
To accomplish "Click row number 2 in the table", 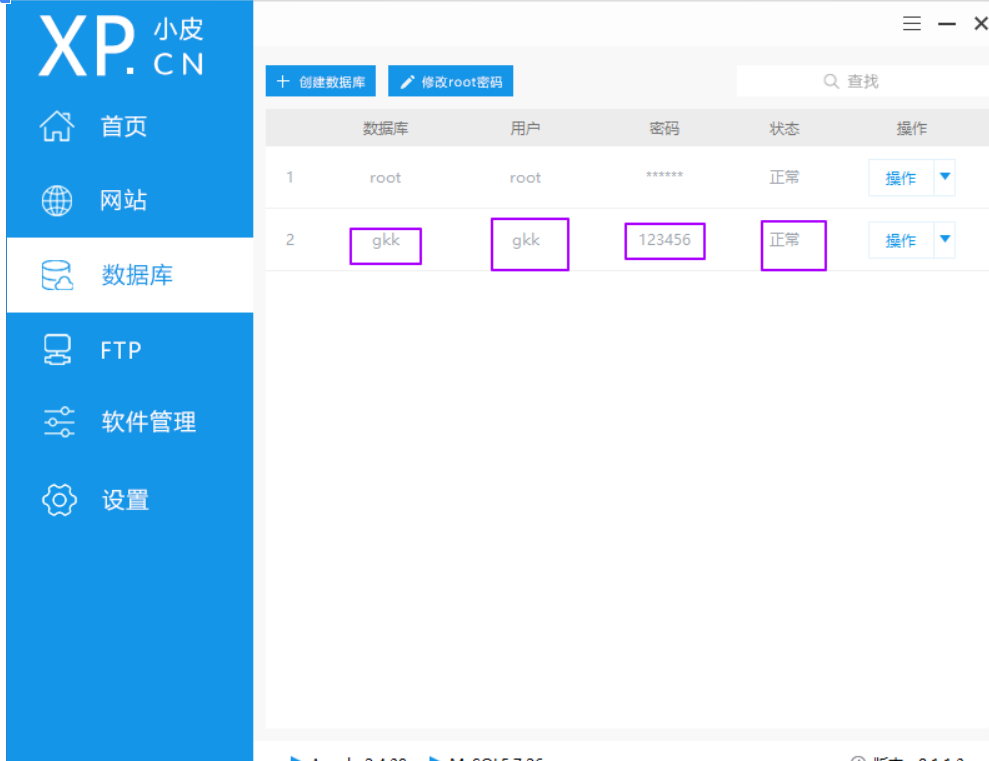I will 290,240.
